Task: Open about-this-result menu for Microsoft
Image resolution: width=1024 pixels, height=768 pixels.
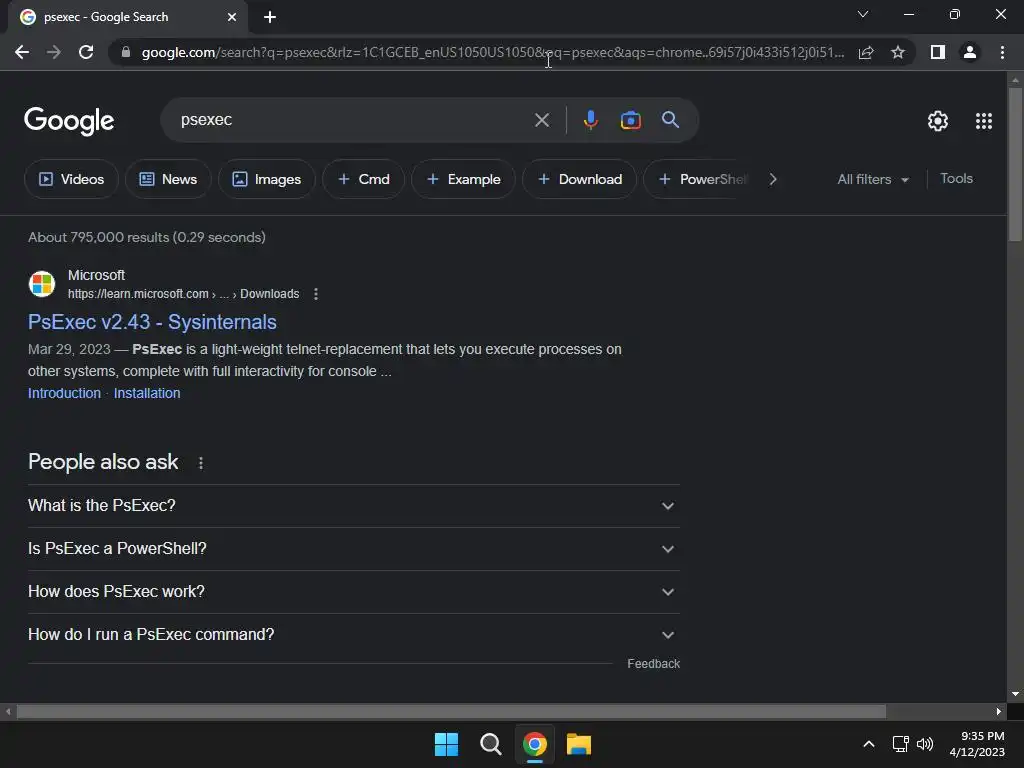Action: 316,294
